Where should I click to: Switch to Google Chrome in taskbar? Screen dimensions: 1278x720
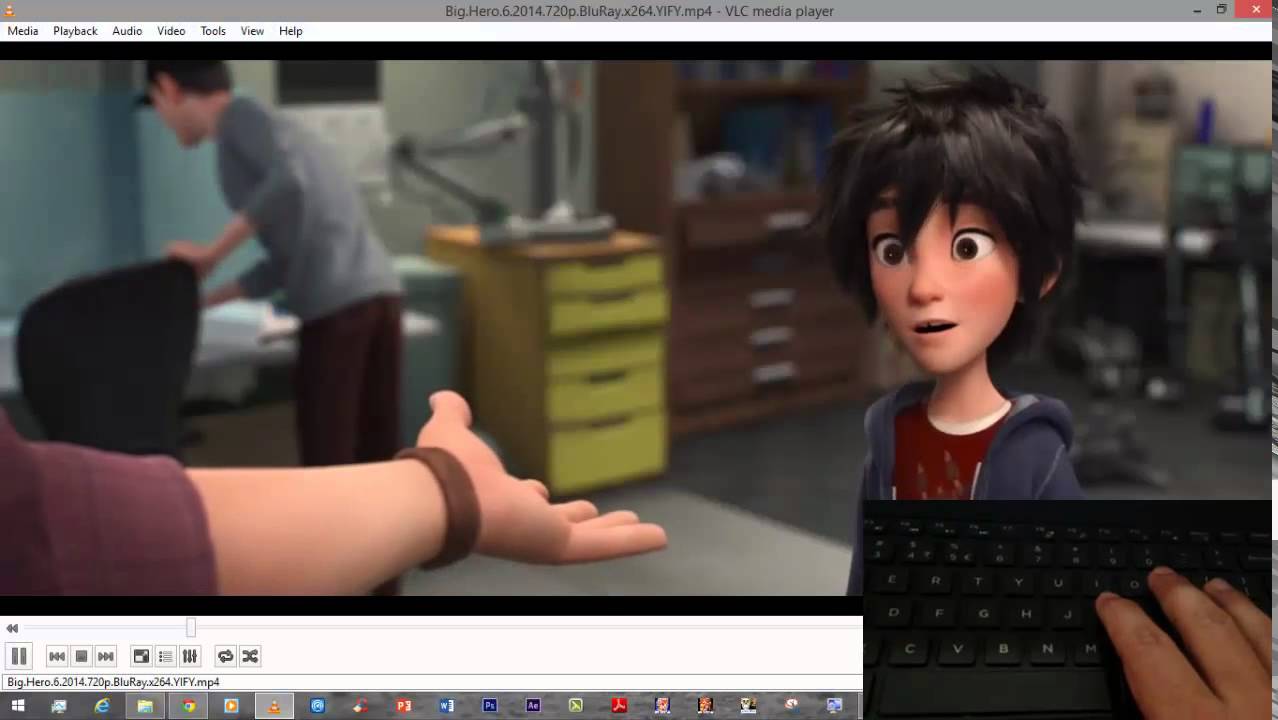188,706
